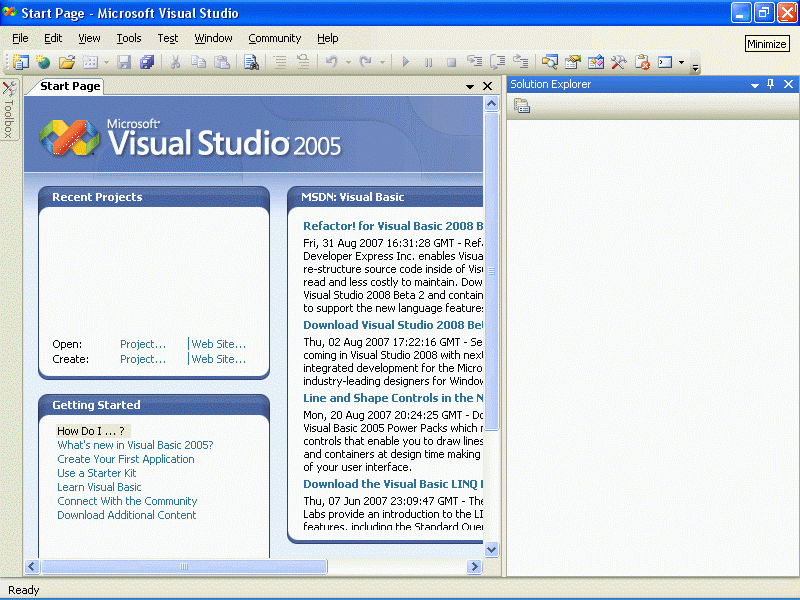Open the Error List toolbar icon
The image size is (800, 600).
click(x=642, y=62)
